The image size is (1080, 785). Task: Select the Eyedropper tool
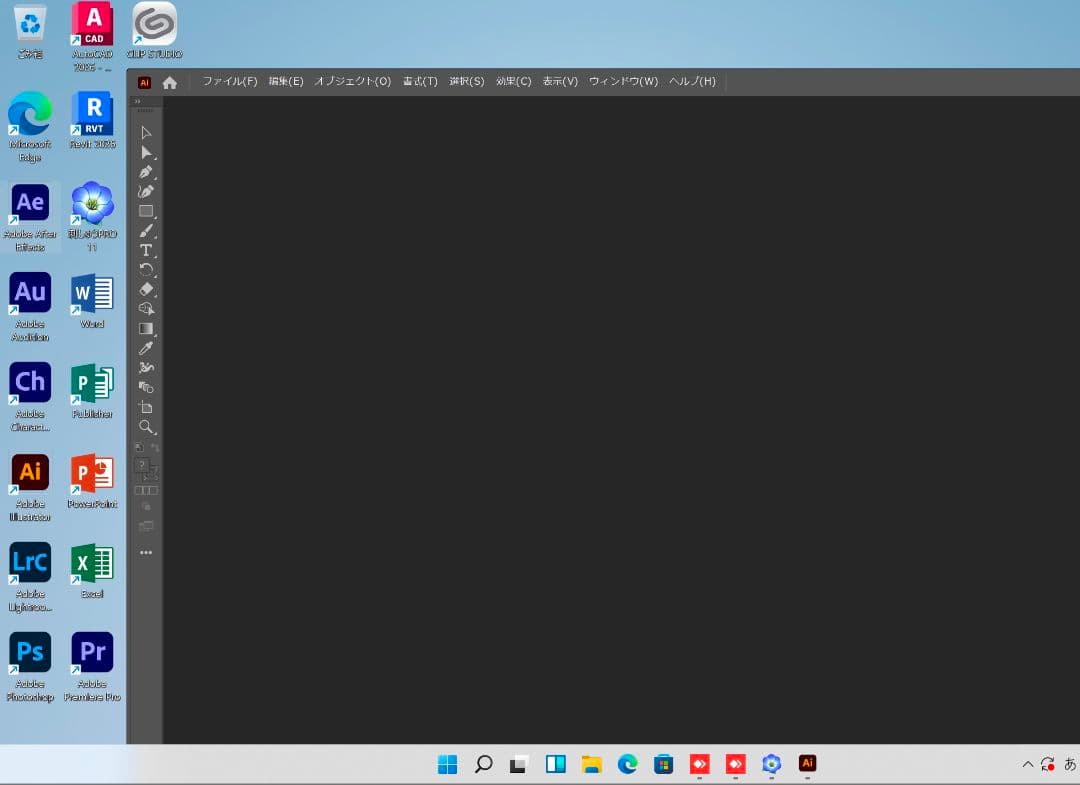pos(146,348)
